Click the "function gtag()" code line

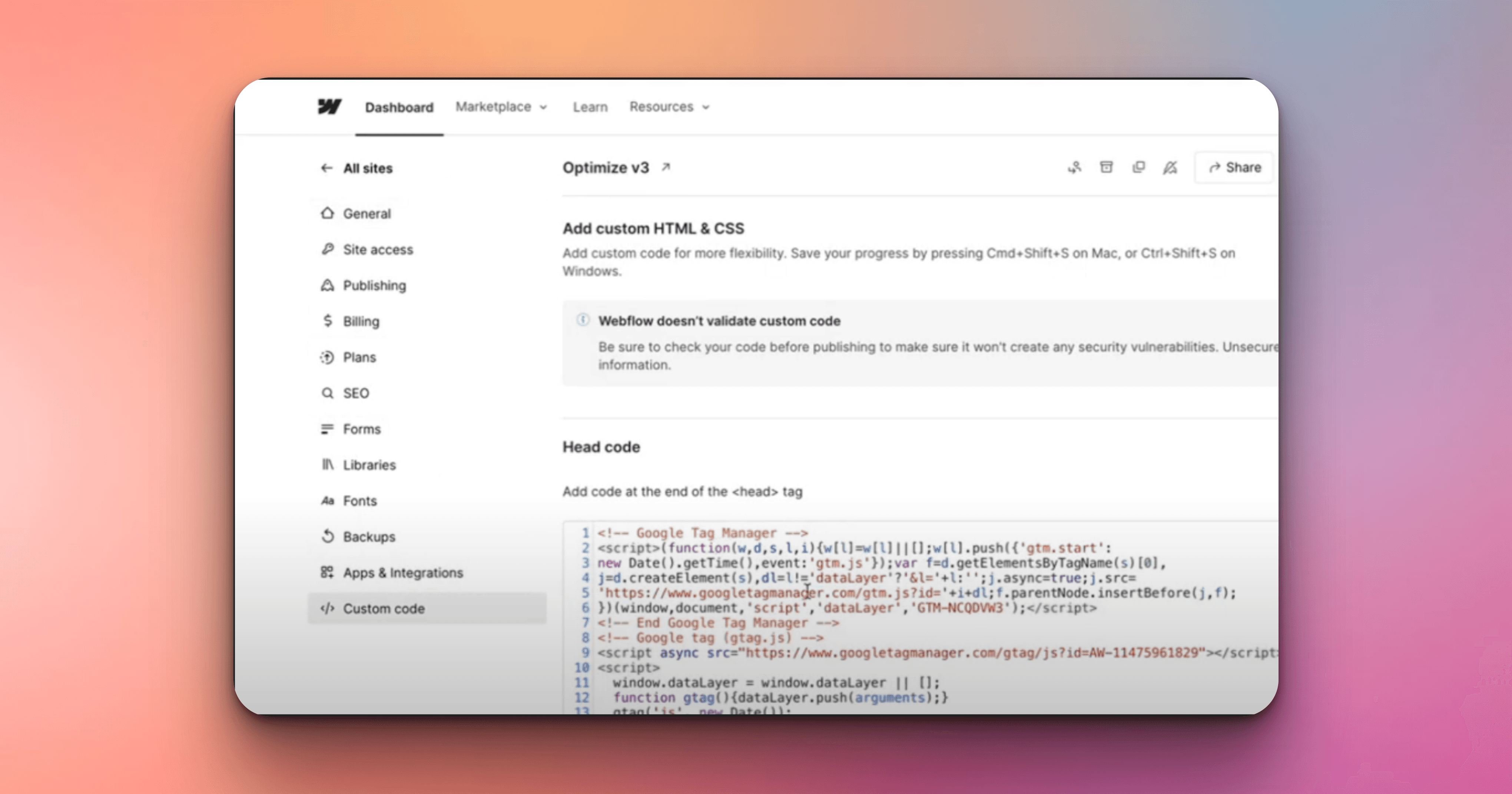click(x=780, y=698)
